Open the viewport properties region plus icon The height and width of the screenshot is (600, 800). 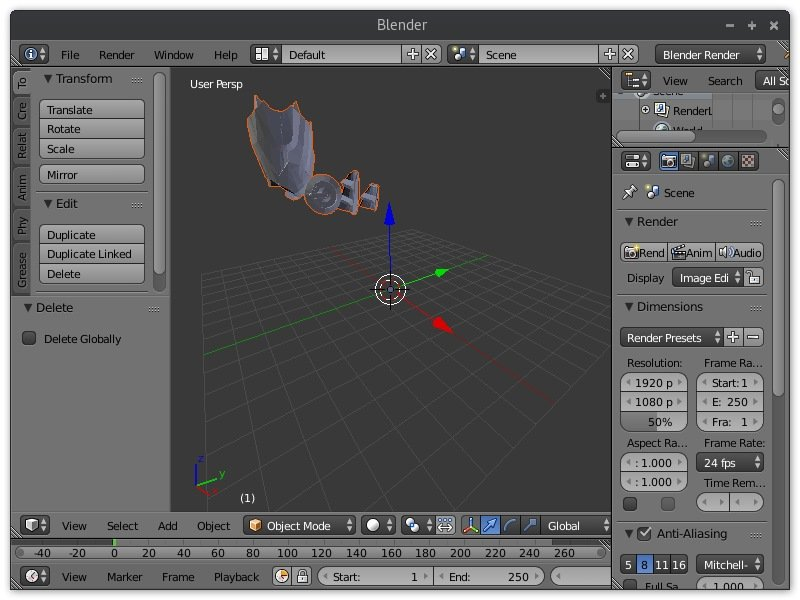click(x=603, y=96)
